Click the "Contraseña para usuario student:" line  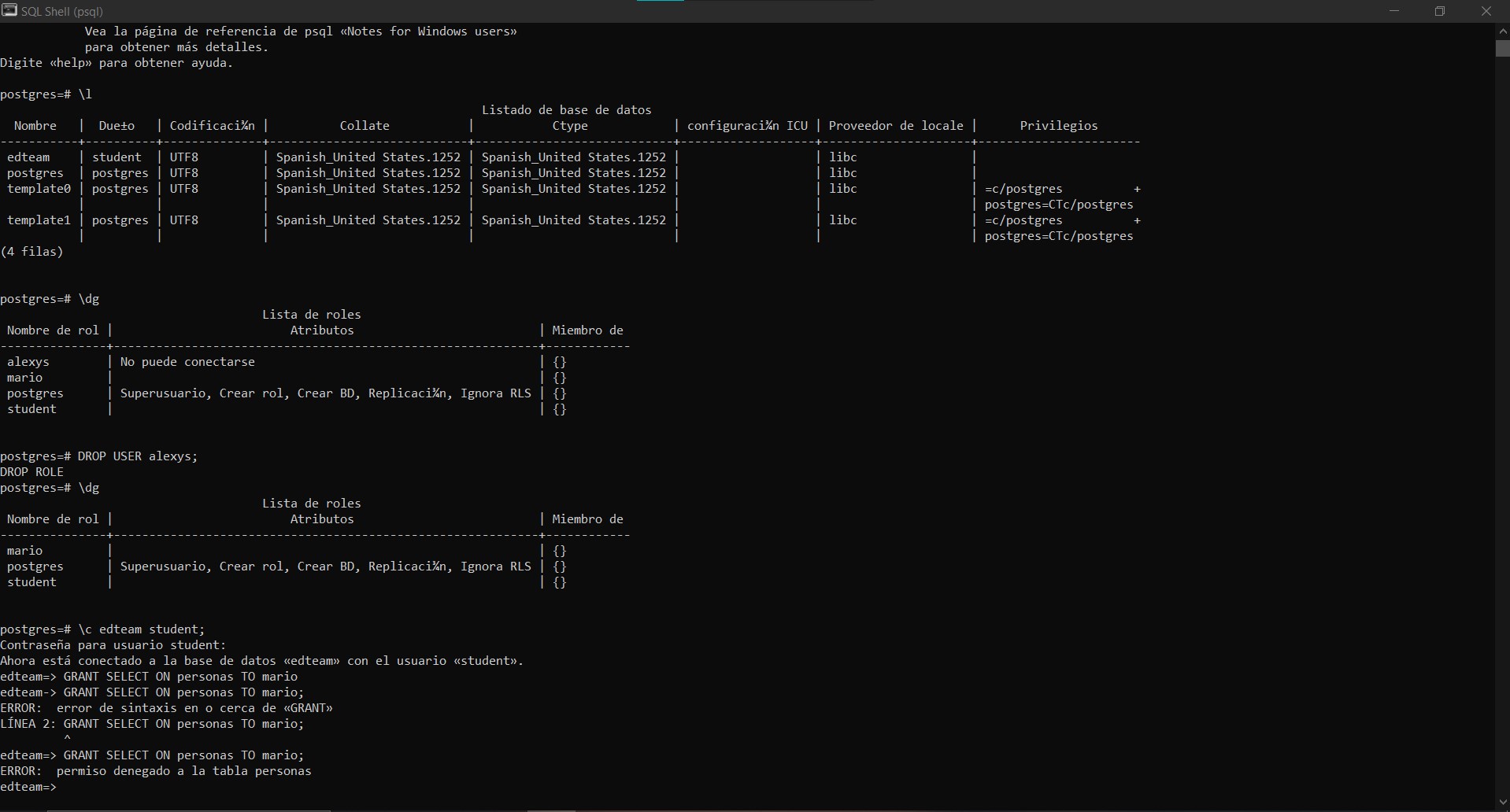tap(113, 645)
